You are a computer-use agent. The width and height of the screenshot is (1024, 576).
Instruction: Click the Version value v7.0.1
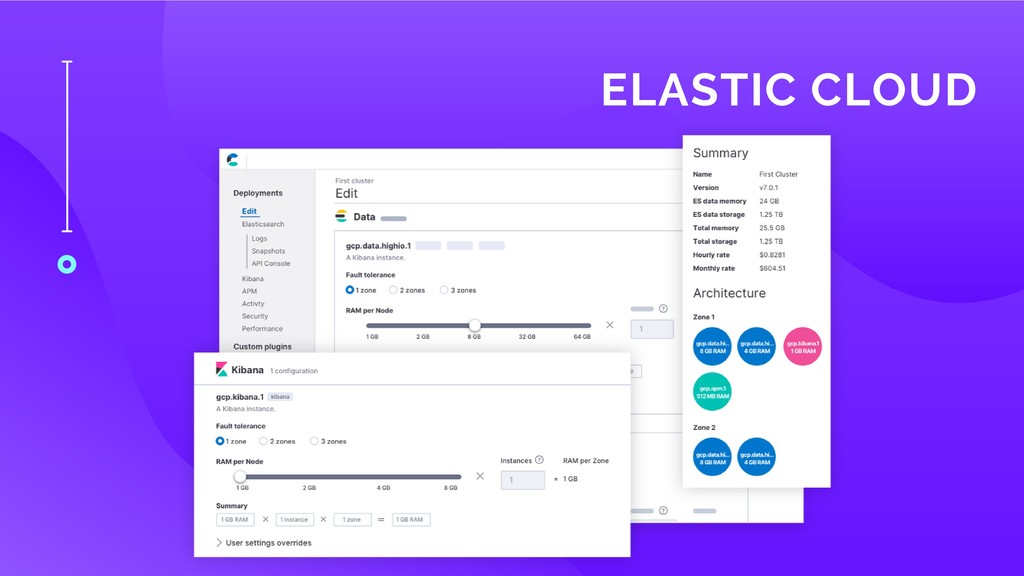[769, 187]
